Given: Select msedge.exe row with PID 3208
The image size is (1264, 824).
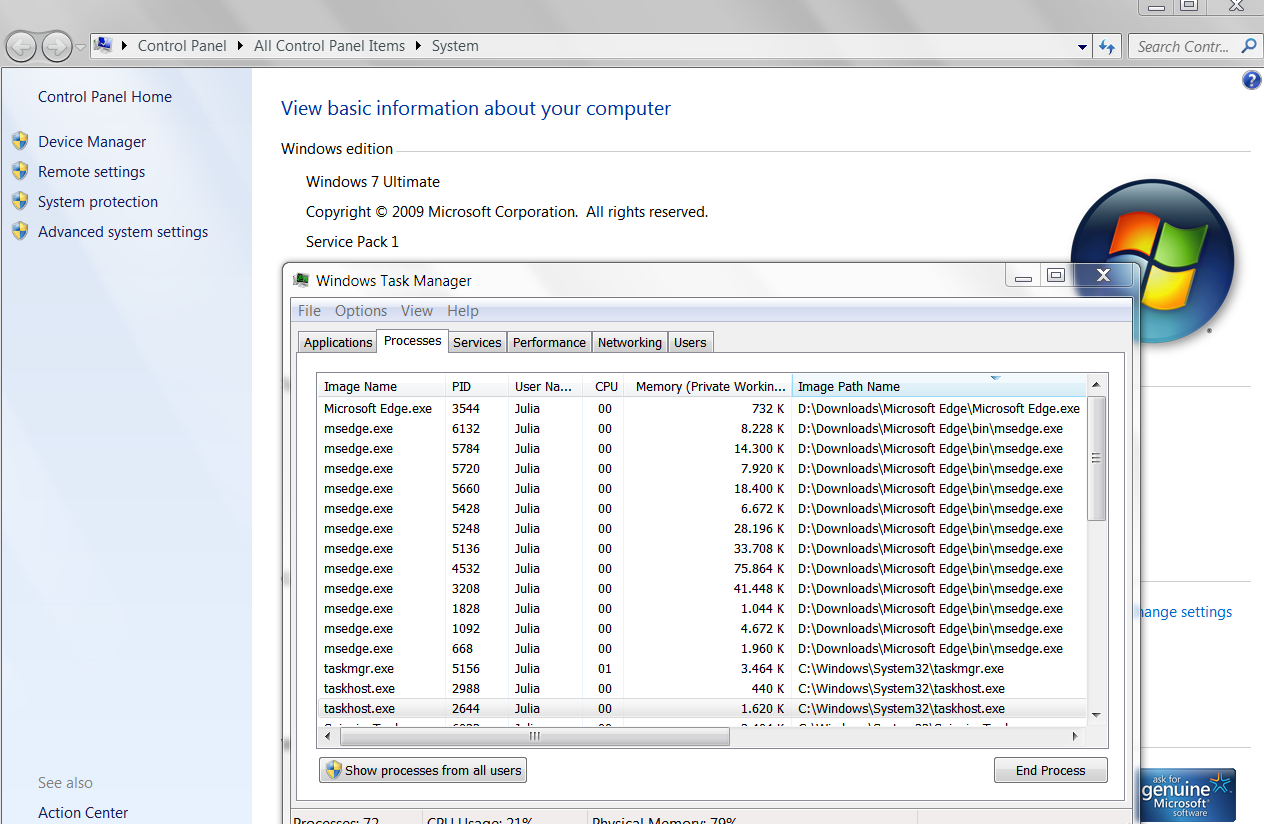Looking at the screenshot, I should (x=701, y=588).
